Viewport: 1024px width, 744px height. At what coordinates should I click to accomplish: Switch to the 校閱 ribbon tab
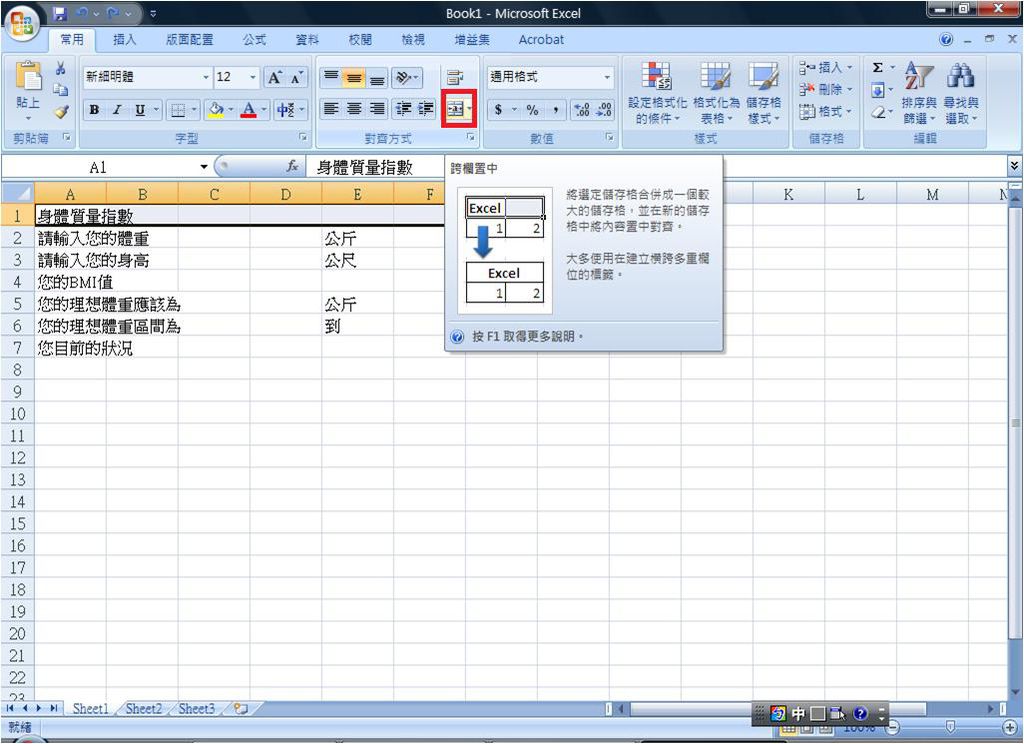[x=360, y=40]
